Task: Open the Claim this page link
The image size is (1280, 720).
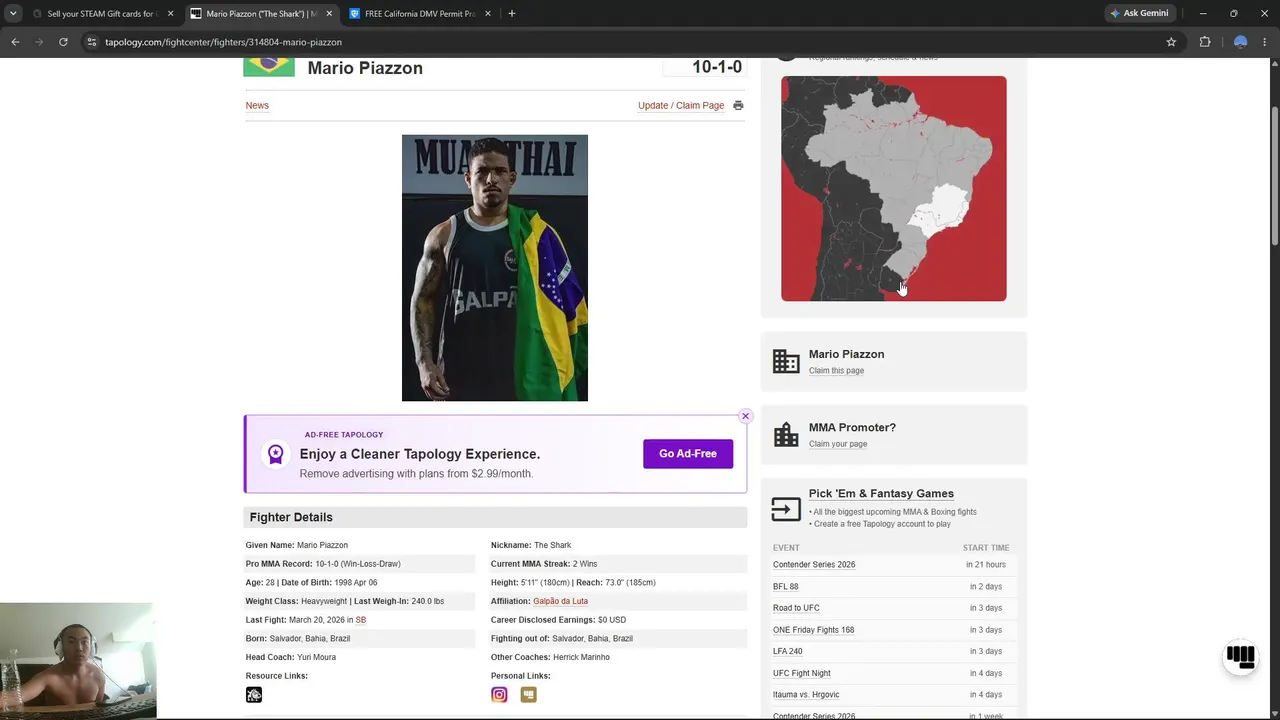Action: pos(836,371)
